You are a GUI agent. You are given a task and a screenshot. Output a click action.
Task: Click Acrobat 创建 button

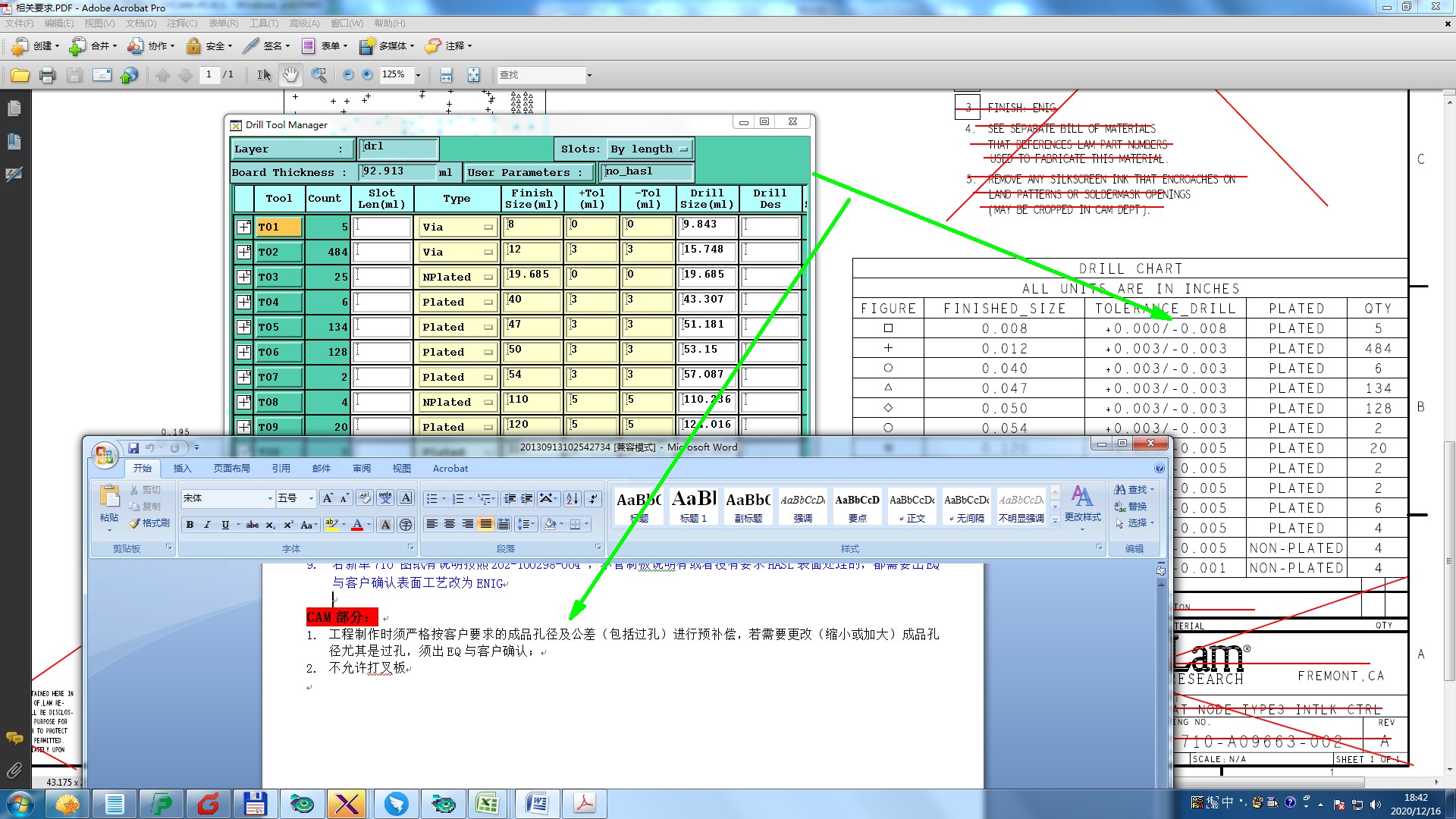coord(35,46)
